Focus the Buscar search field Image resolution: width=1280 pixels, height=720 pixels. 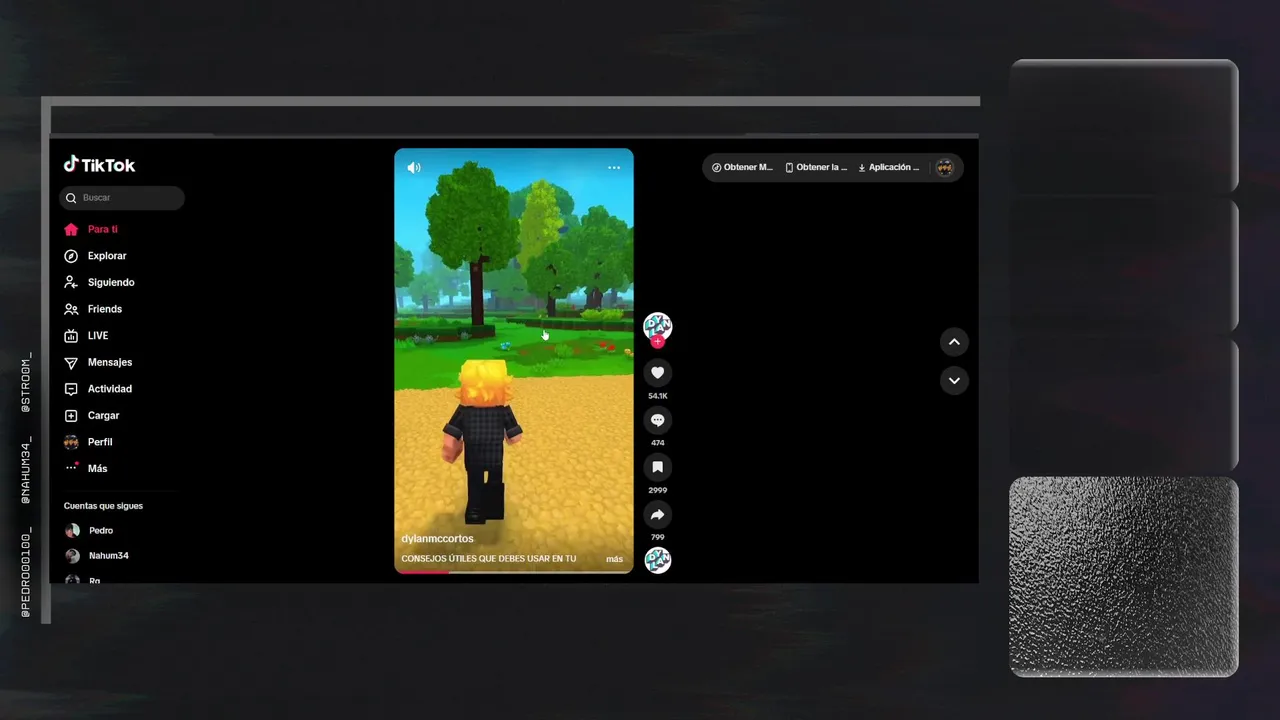[122, 198]
